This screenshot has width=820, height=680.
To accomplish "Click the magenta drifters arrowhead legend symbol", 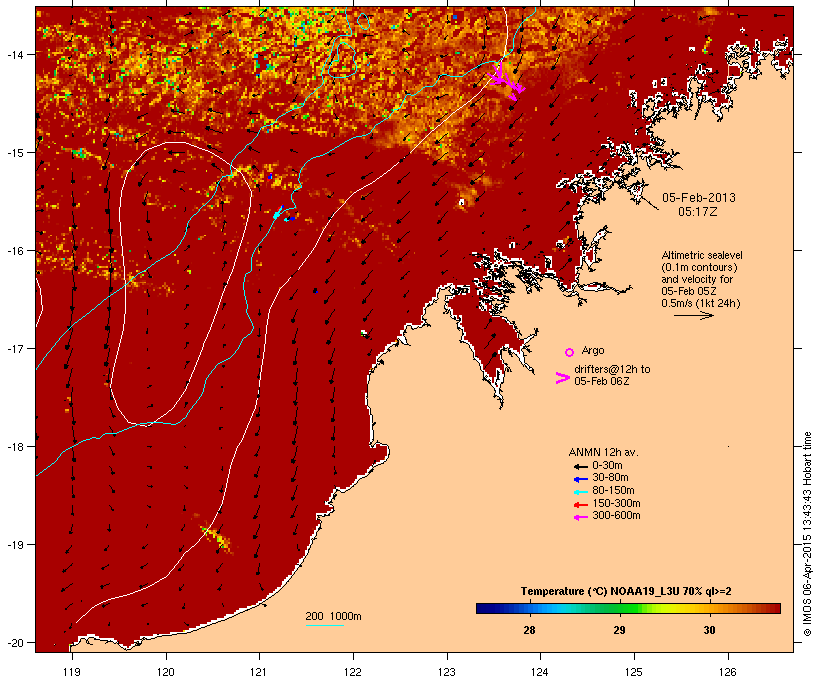I will [x=563, y=378].
